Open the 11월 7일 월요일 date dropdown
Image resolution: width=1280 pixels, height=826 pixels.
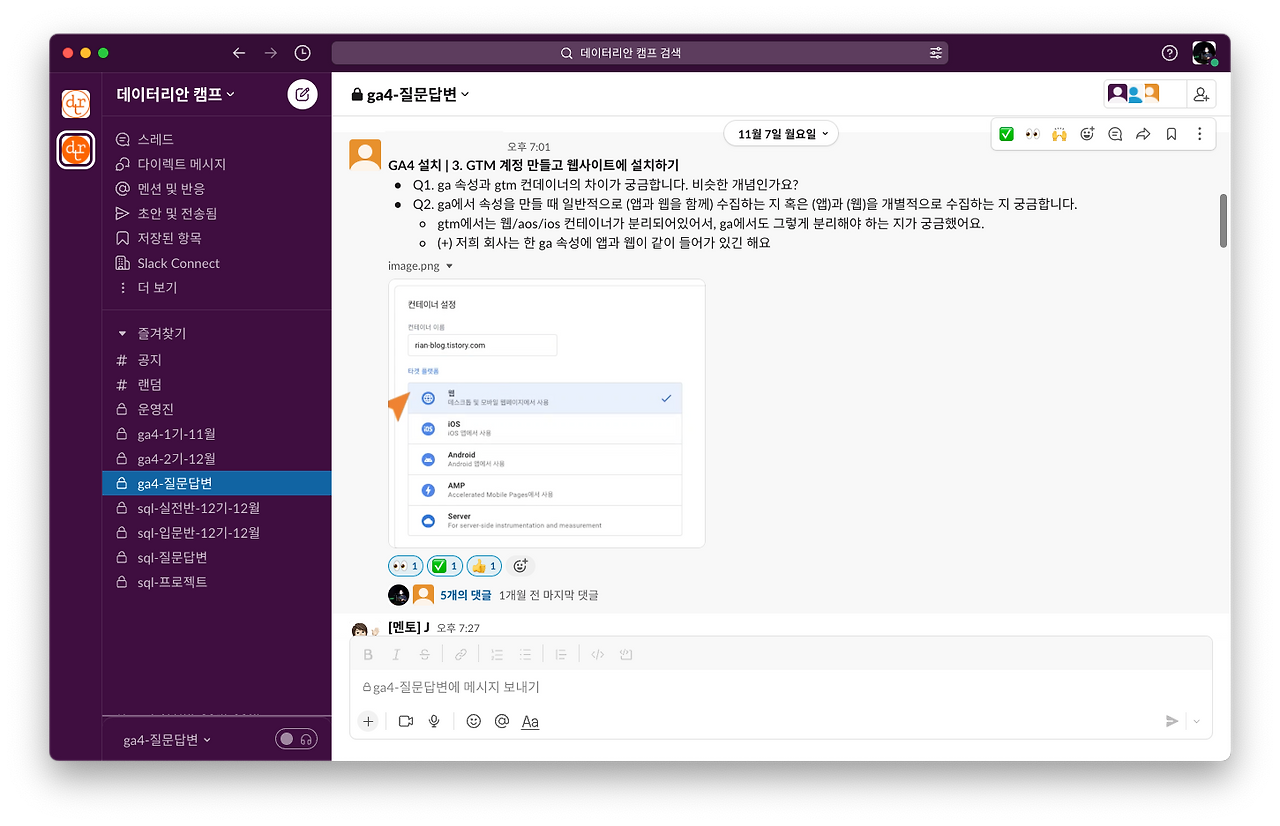click(781, 134)
